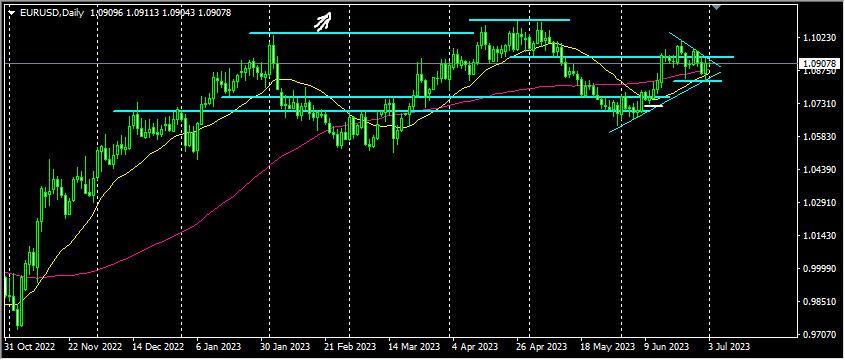The width and height of the screenshot is (845, 360).
Task: Select the long cyan line at January high
Action: click(361, 33)
